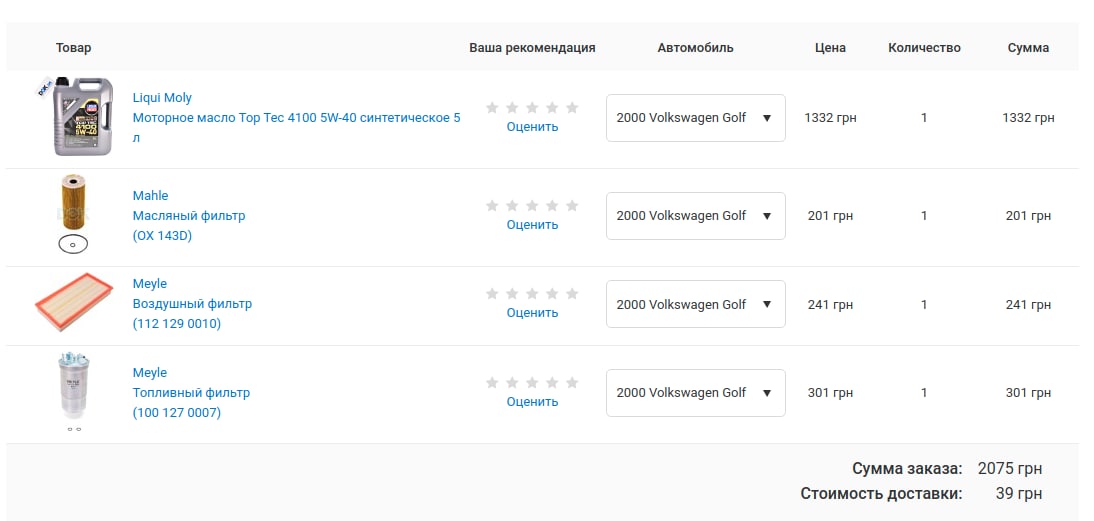Open Моторное масло Top Tec 4100 product link
This screenshot has width=1094, height=521.
point(297,128)
